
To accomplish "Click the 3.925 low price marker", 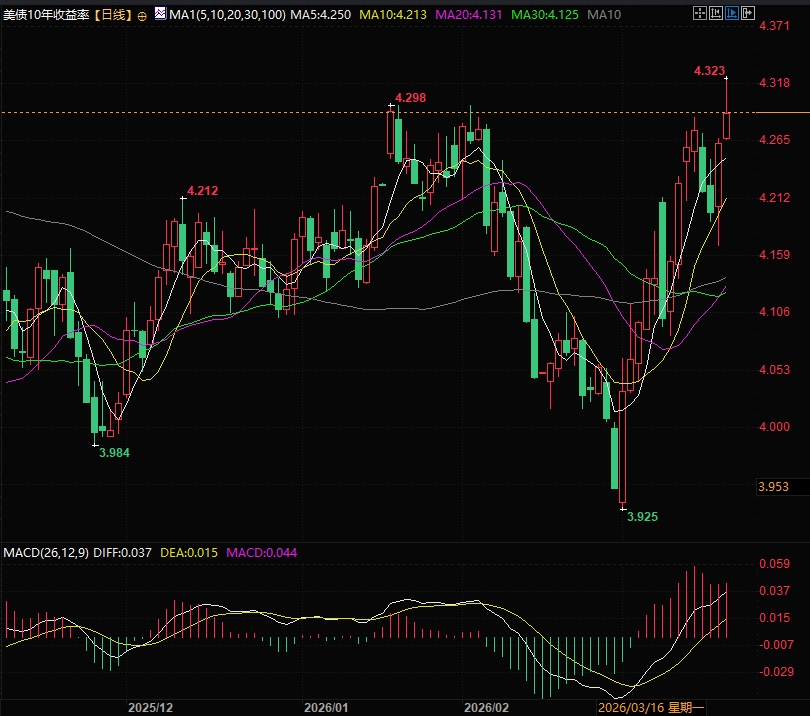I will click(641, 516).
